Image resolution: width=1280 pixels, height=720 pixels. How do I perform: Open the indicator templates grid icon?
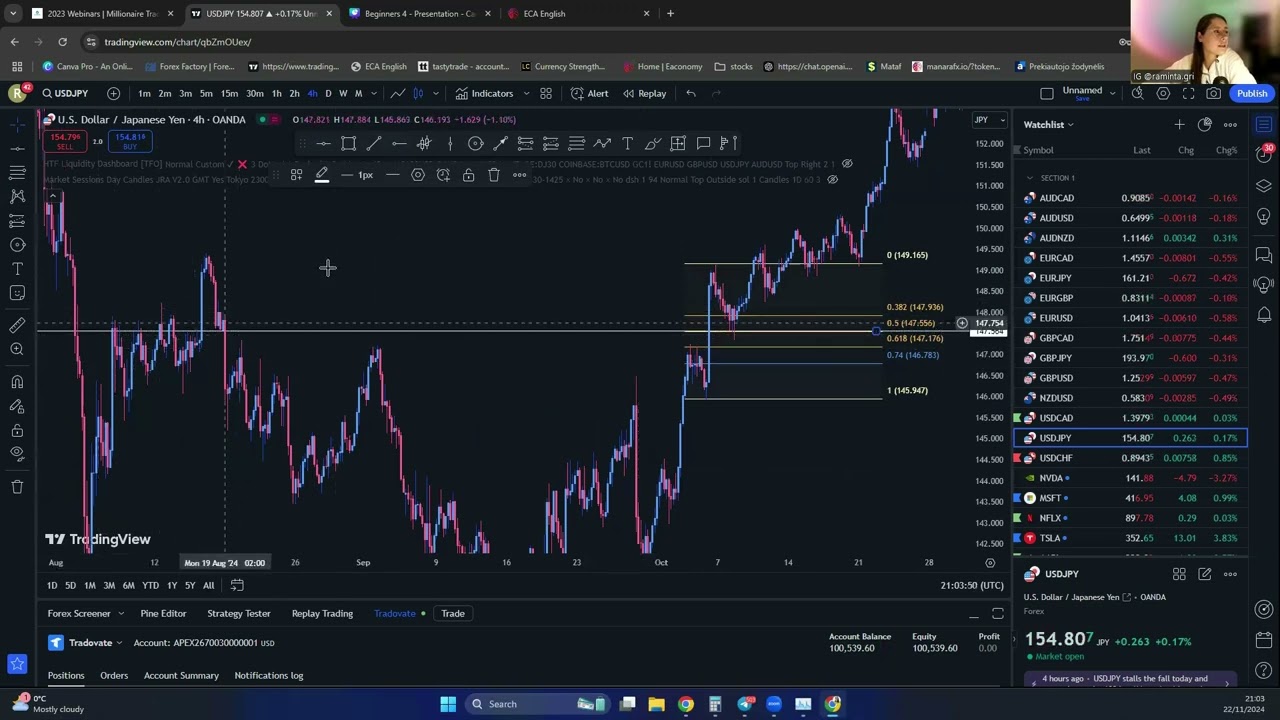[x=546, y=93]
